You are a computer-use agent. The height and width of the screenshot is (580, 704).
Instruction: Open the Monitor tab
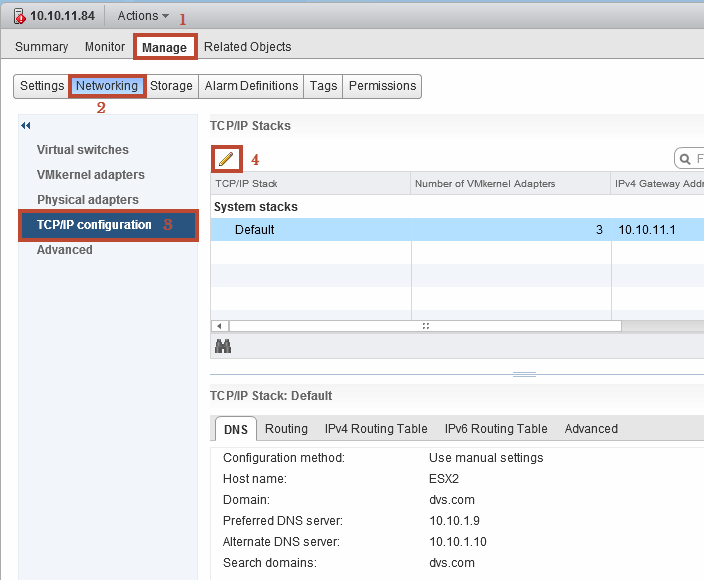pyautogui.click(x=105, y=47)
